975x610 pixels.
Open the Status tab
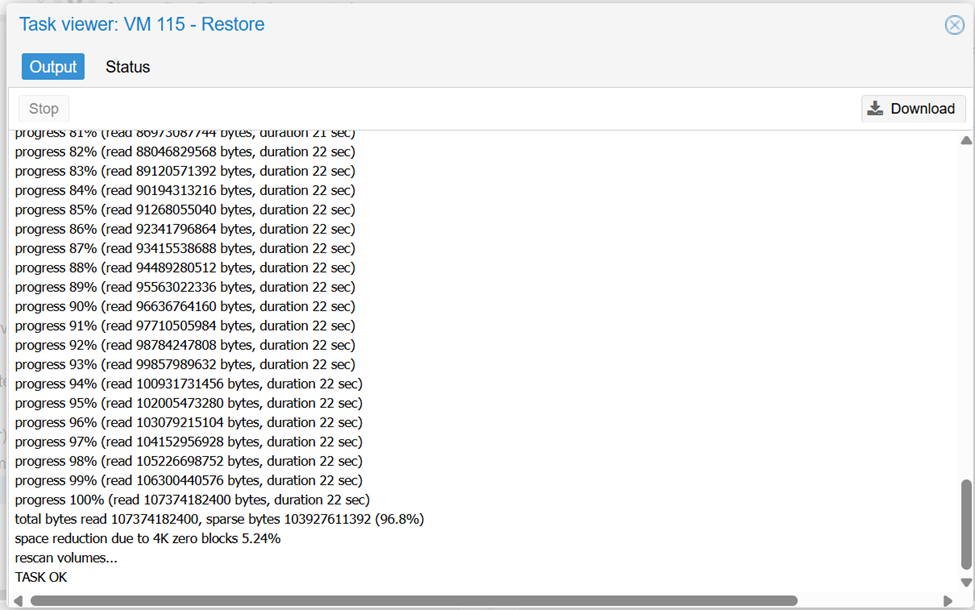click(128, 67)
